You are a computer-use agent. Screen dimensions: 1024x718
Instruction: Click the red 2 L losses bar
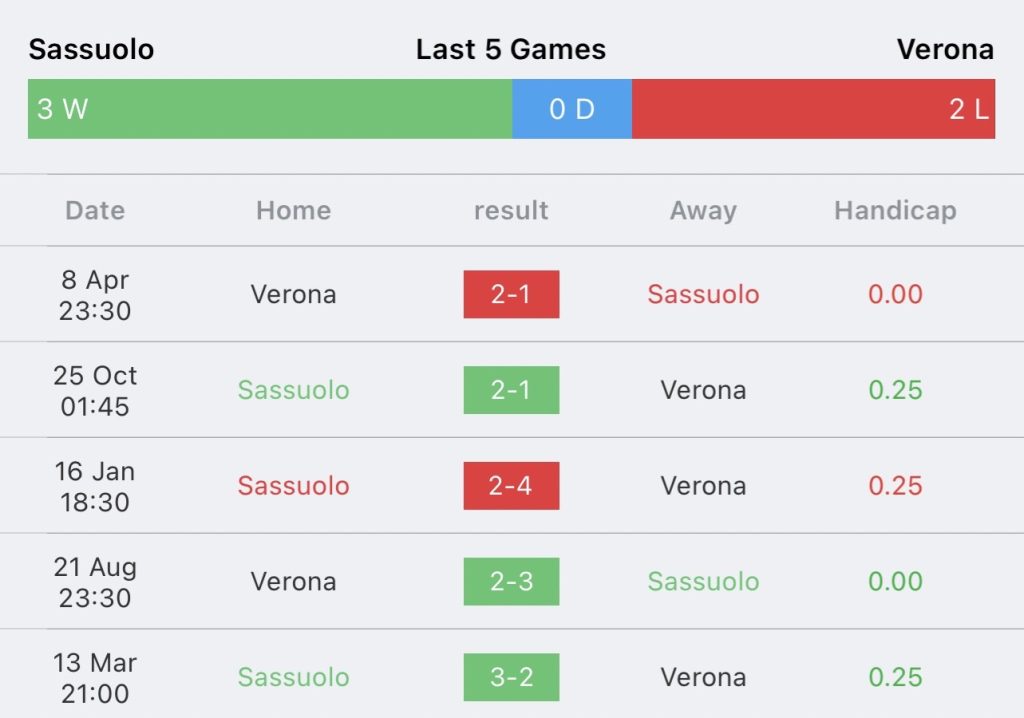tap(813, 109)
